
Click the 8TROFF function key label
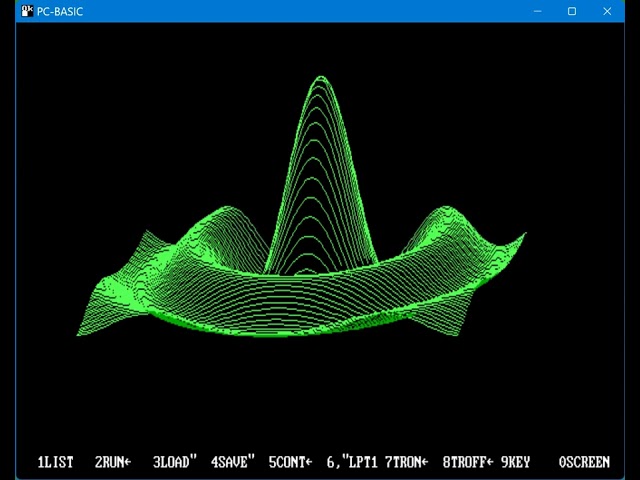point(468,462)
